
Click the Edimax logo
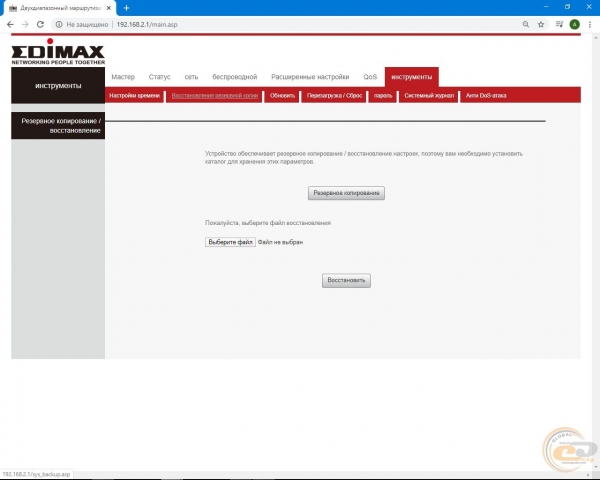tap(58, 52)
